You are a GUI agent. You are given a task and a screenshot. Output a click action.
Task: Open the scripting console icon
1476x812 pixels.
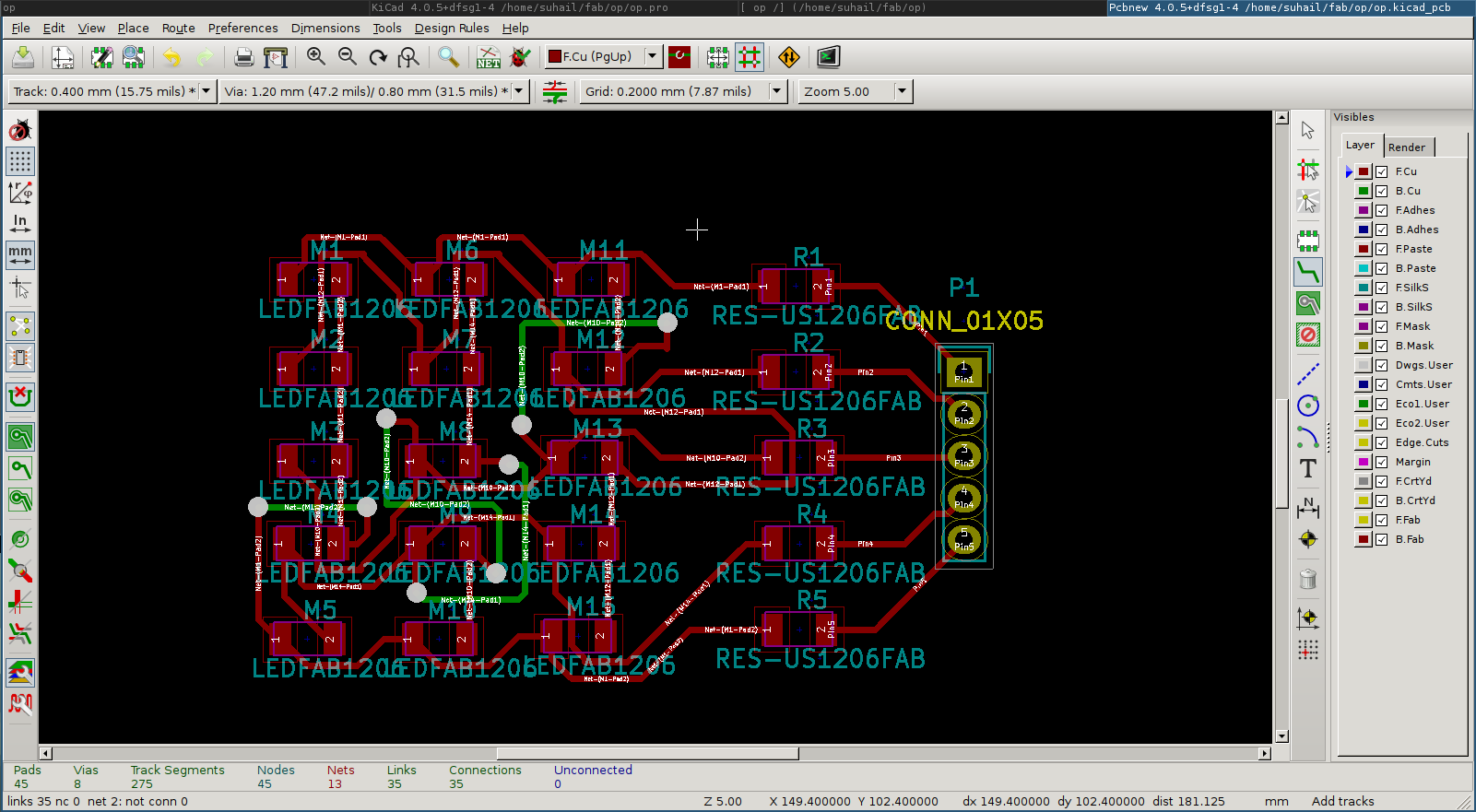(x=829, y=57)
